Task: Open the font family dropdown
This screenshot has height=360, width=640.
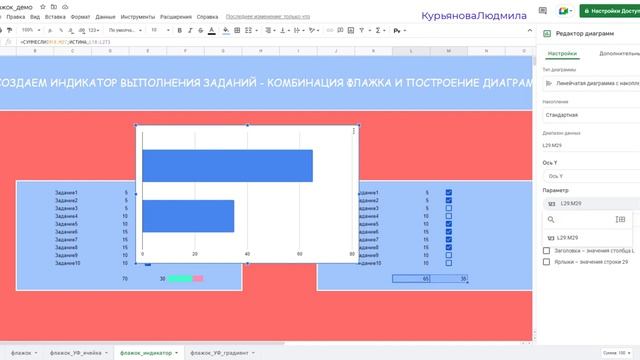Action: coord(125,30)
